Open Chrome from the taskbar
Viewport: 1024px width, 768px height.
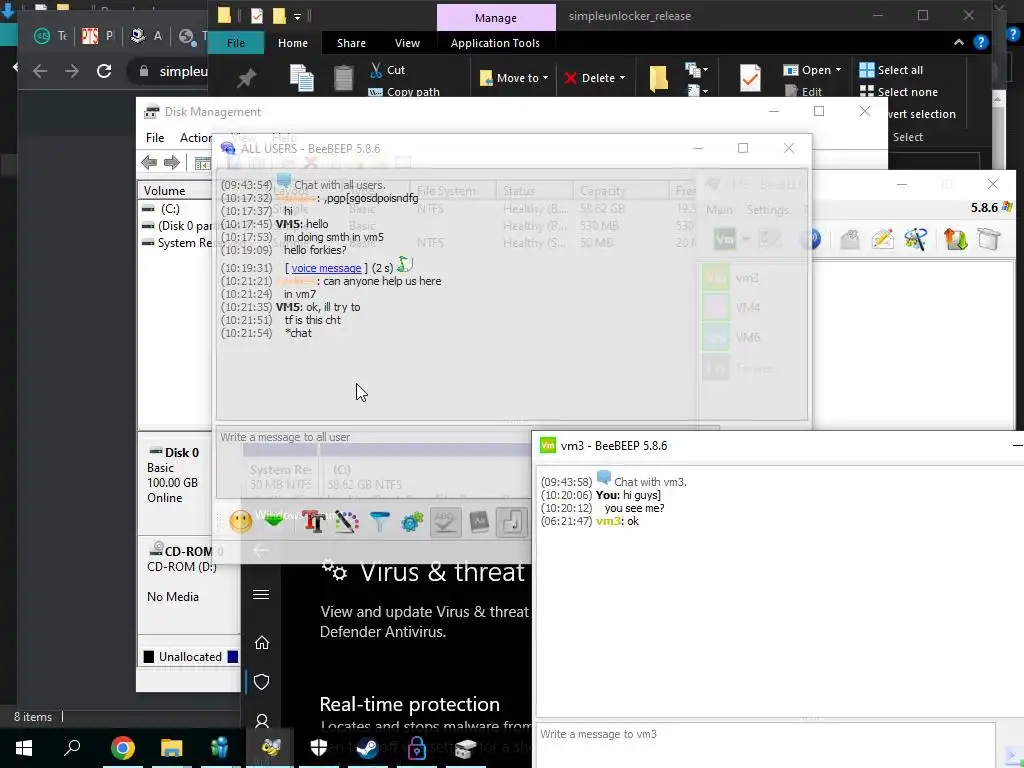tap(122, 748)
